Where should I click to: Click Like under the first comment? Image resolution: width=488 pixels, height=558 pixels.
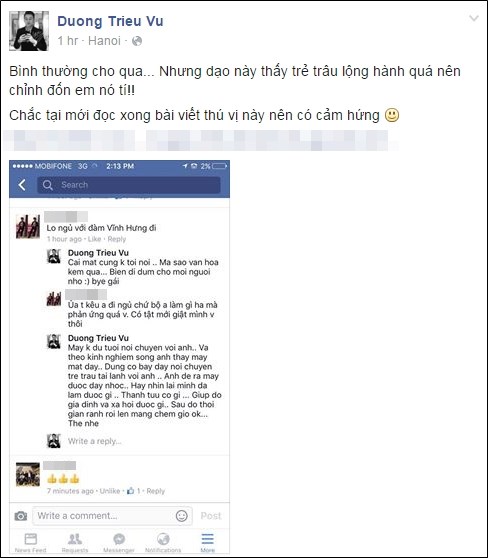pos(94,239)
